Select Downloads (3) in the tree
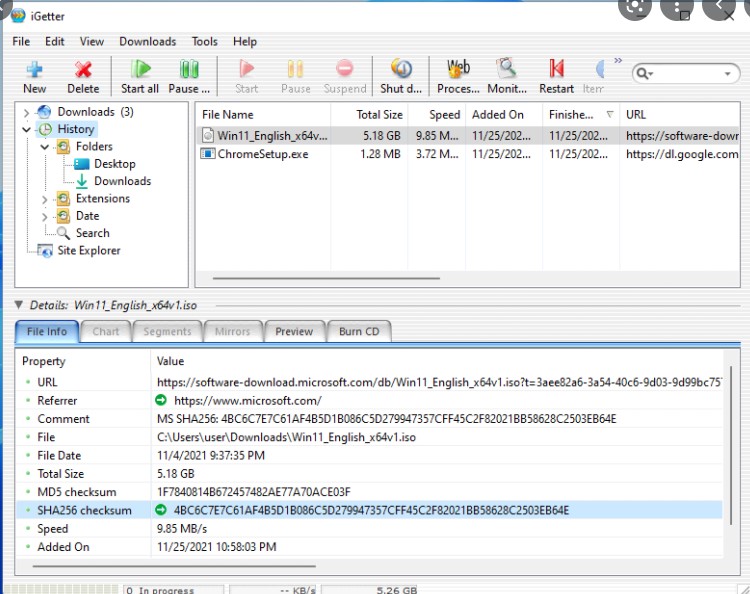 coord(96,111)
